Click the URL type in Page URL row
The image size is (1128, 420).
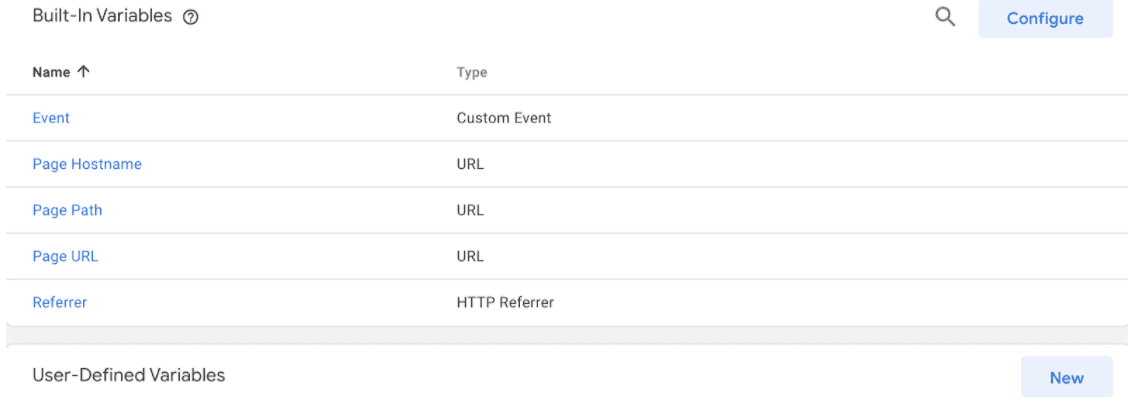(470, 256)
